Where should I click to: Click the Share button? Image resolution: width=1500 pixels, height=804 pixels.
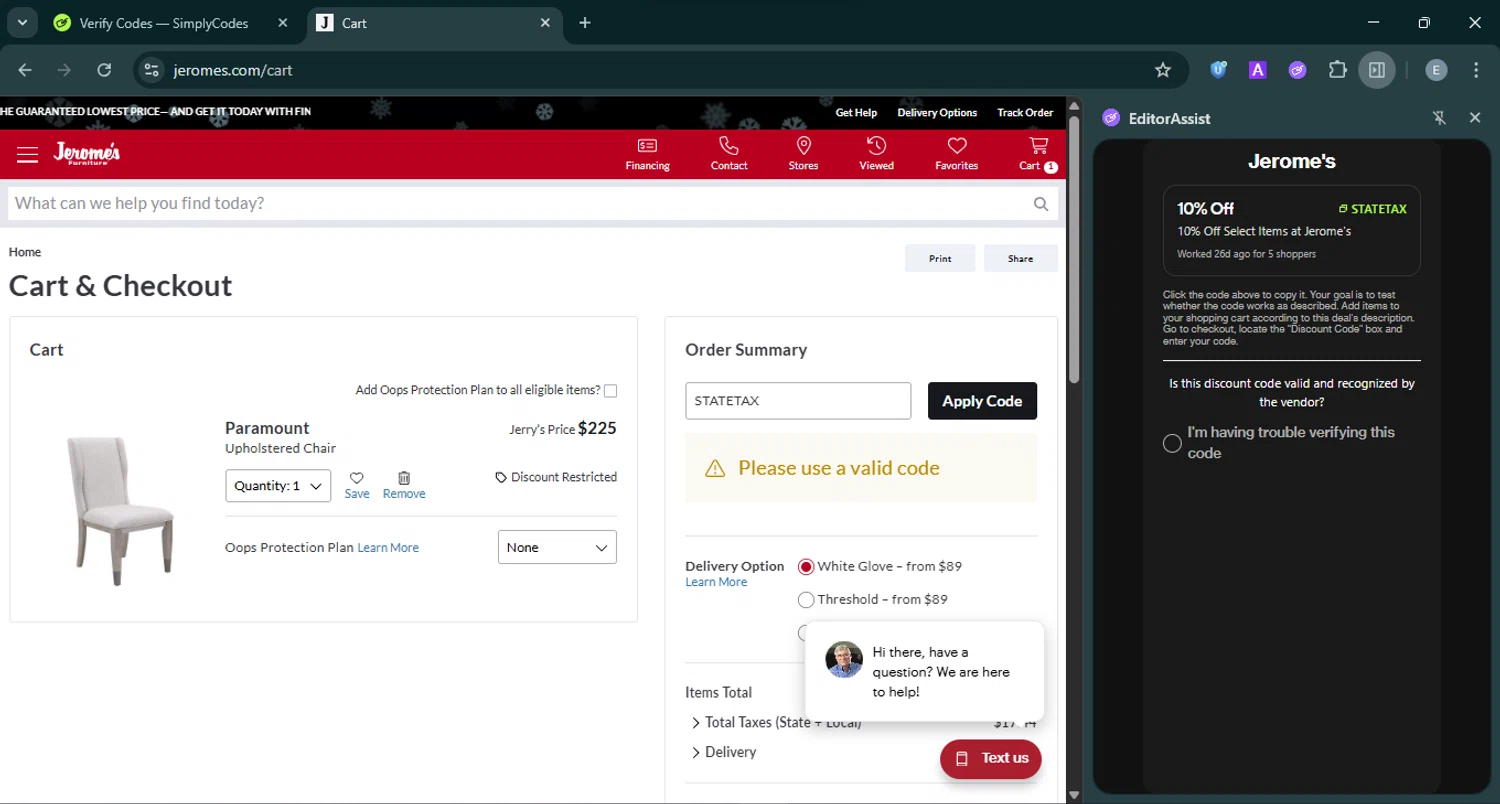(1020, 258)
